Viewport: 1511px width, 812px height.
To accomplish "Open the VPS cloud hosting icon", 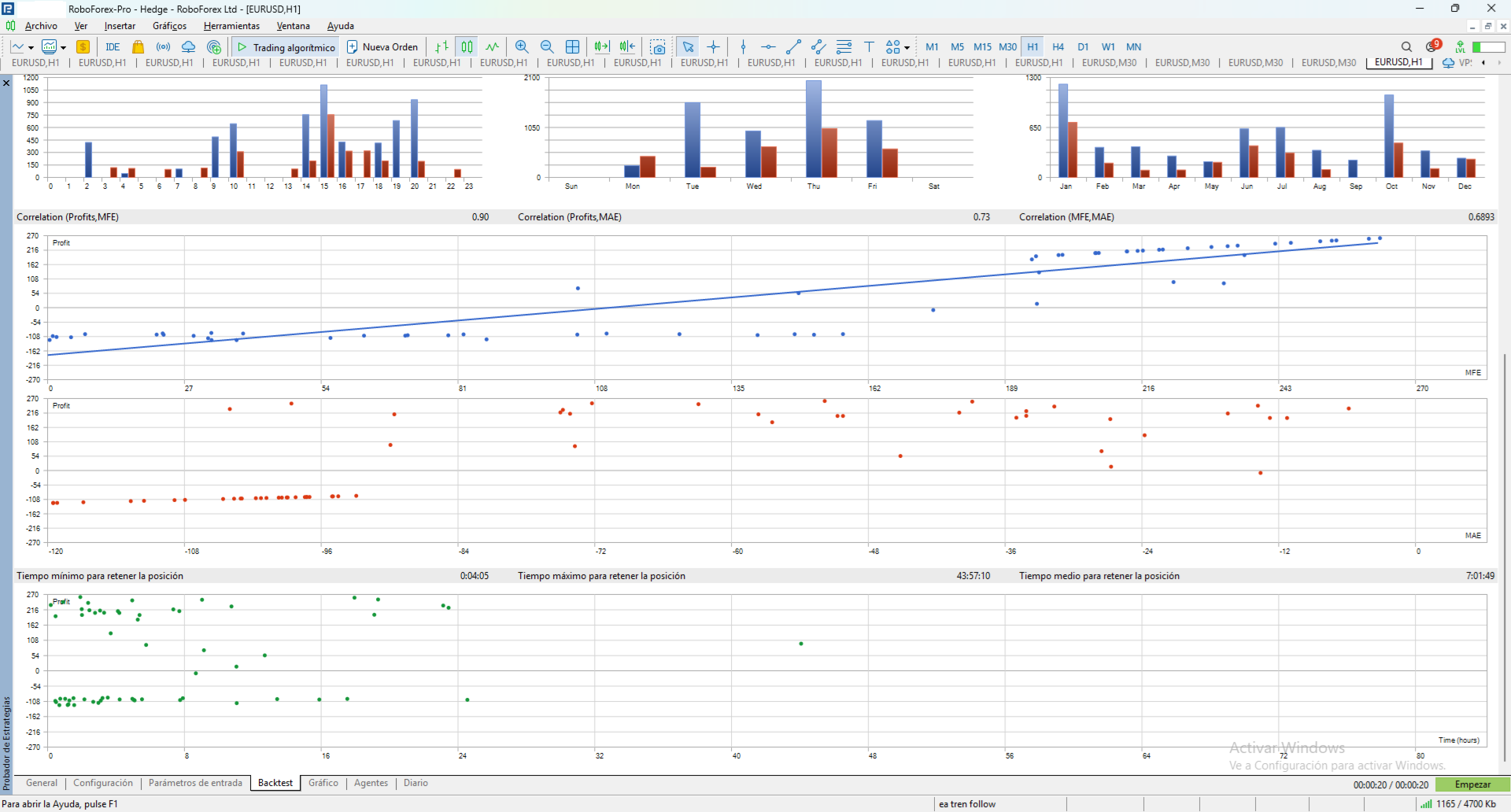I will tap(188, 47).
